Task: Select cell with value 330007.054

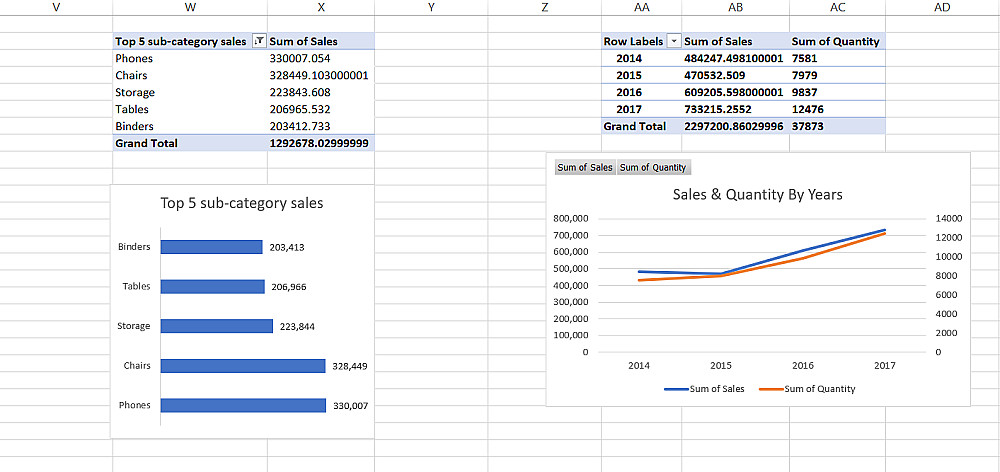Action: (x=321, y=58)
